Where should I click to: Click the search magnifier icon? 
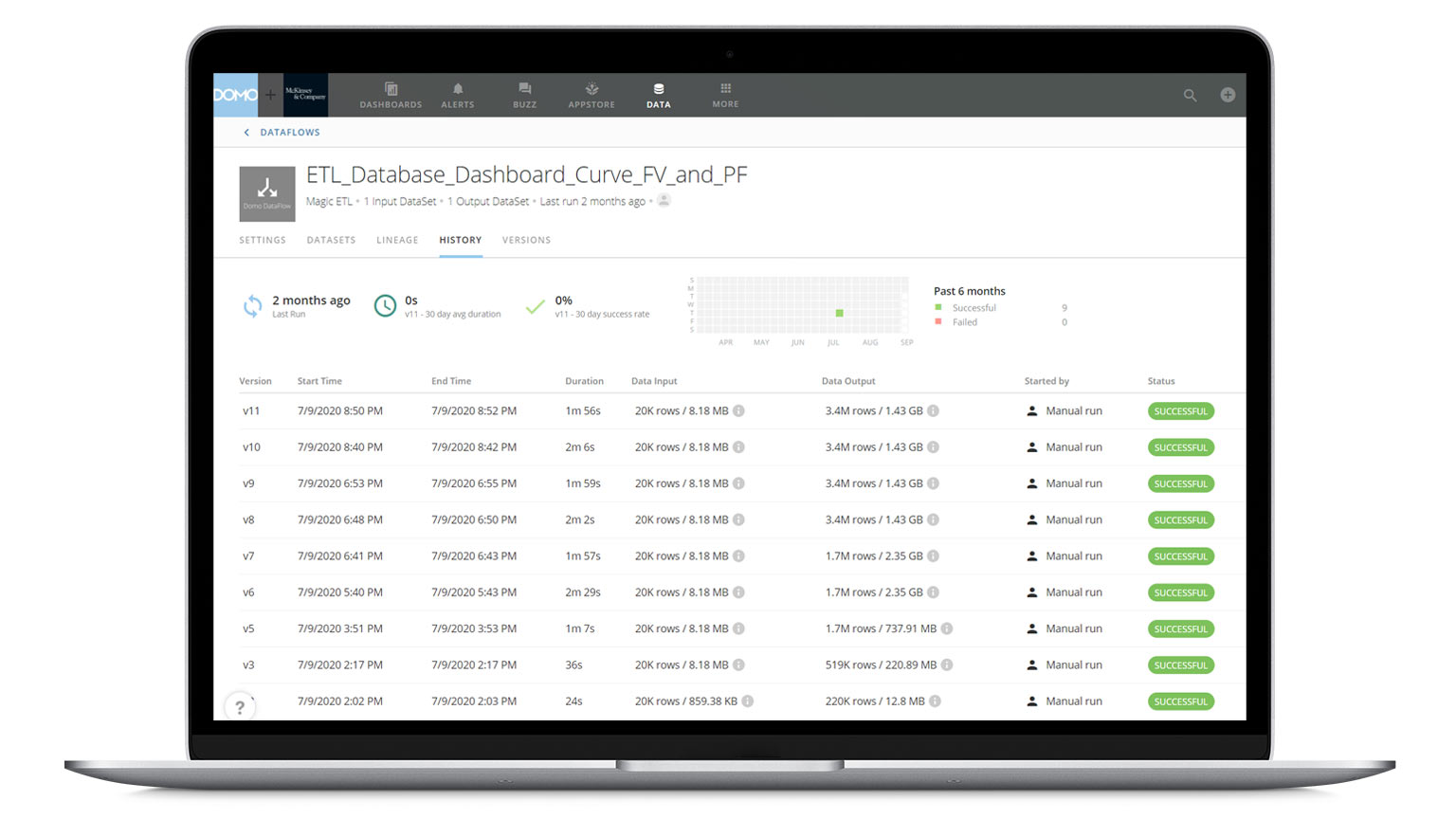[1190, 95]
